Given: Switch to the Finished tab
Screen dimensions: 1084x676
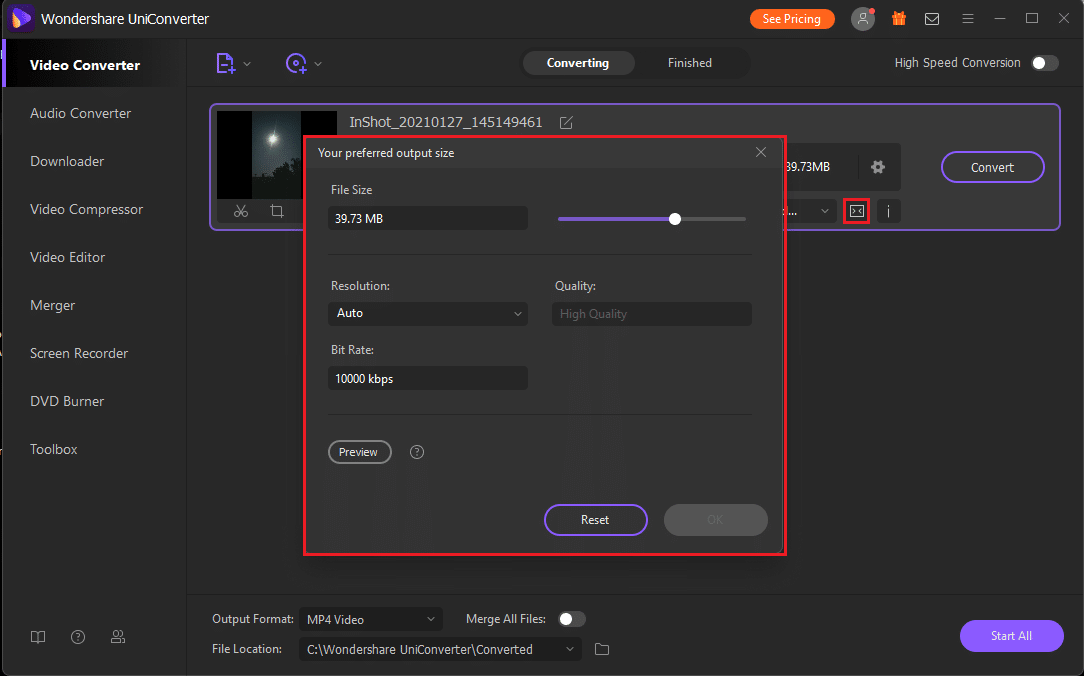Looking at the screenshot, I should [690, 63].
